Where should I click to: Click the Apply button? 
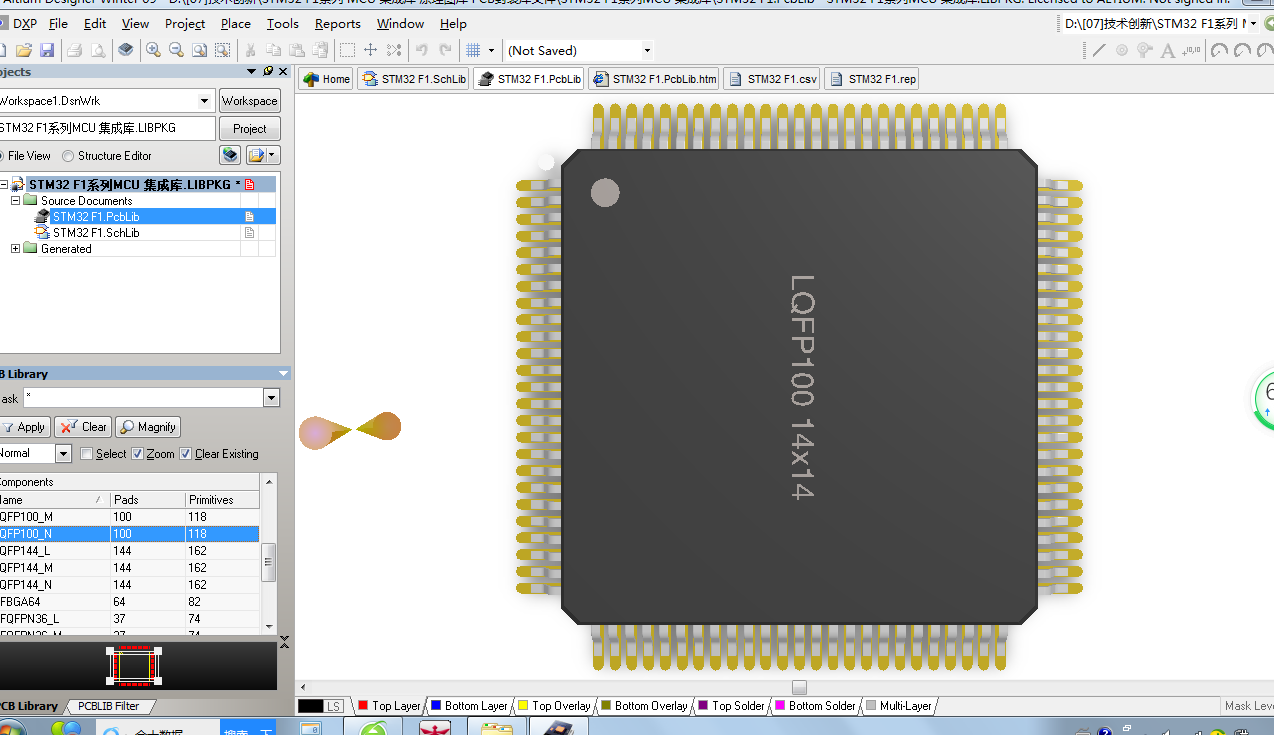pyautogui.click(x=23, y=427)
